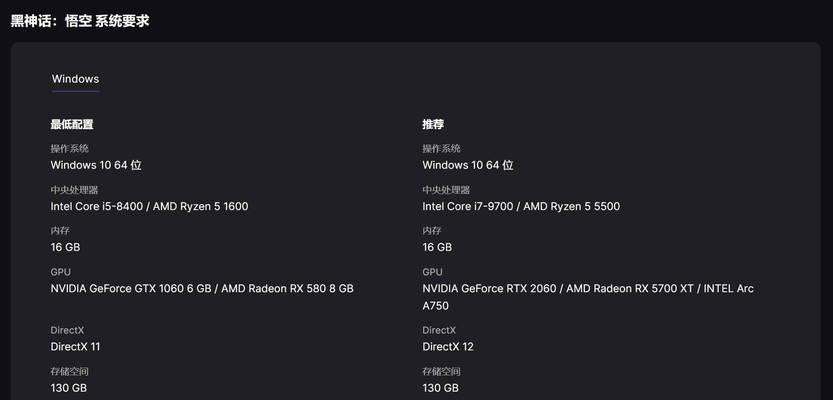This screenshot has width=833, height=400.
Task: Select recommended OS text Windows 10 64 位
Action: pos(468,165)
